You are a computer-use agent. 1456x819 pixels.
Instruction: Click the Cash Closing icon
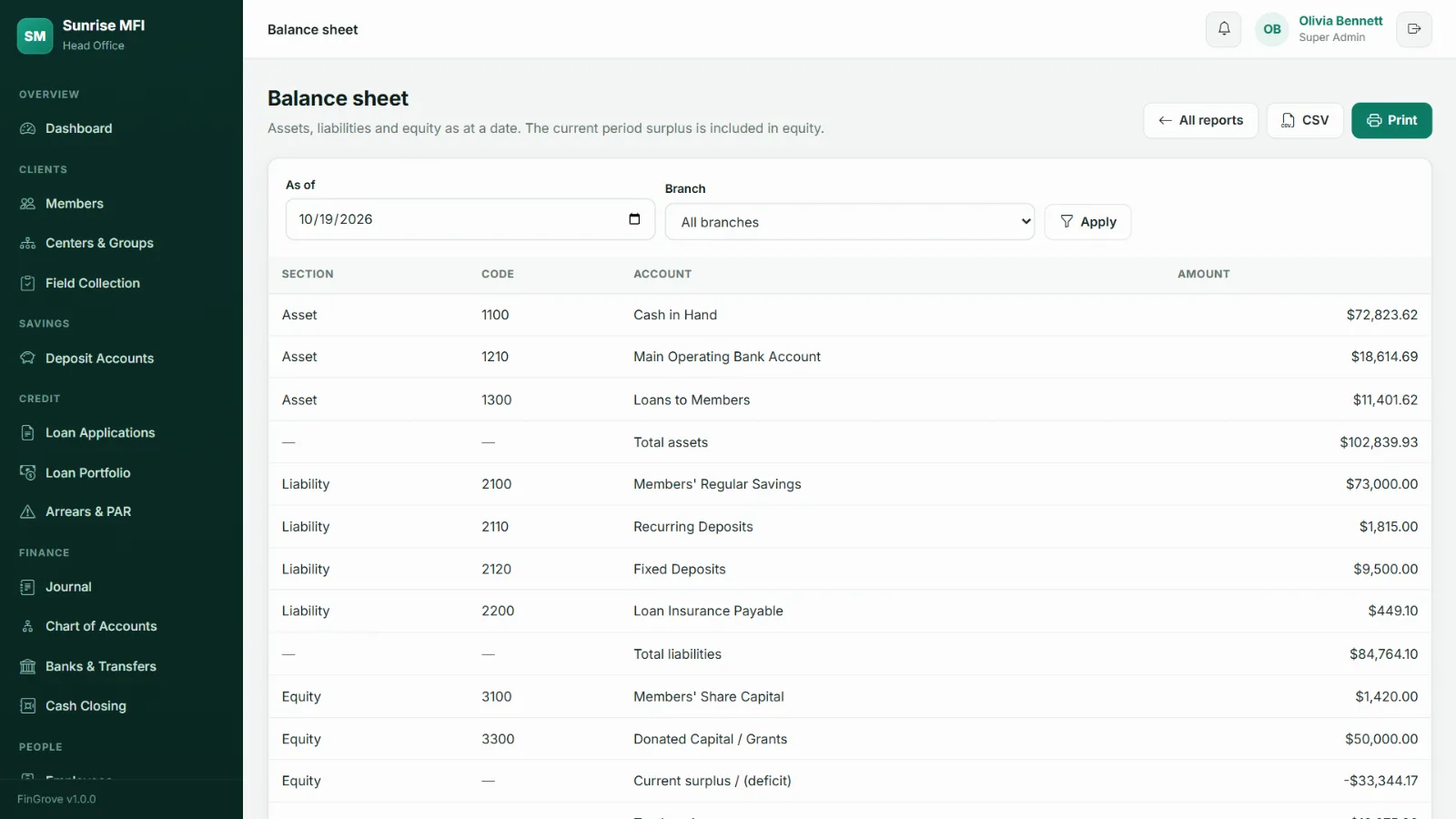28,706
